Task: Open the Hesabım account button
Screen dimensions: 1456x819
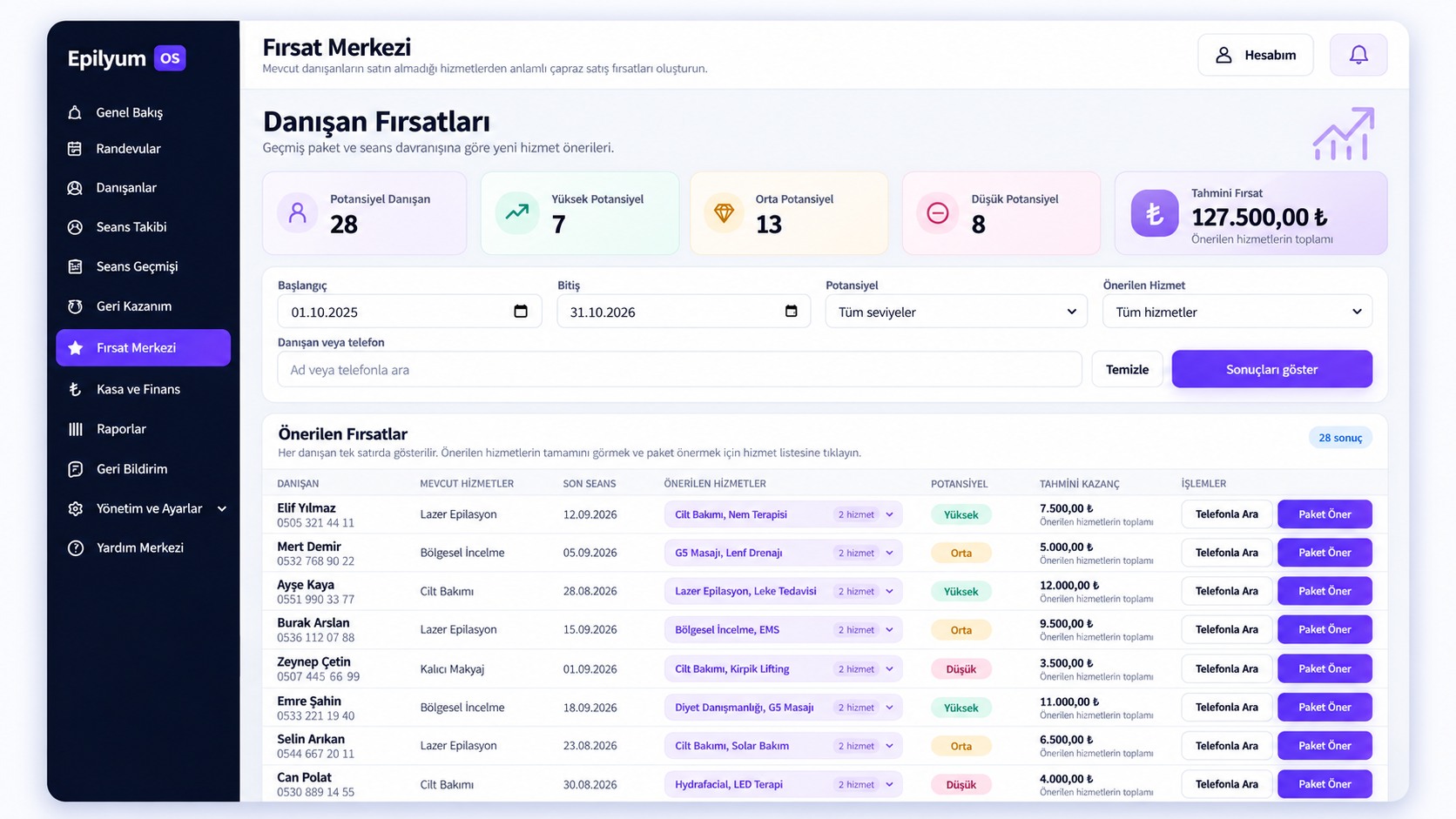Action: (x=1255, y=55)
